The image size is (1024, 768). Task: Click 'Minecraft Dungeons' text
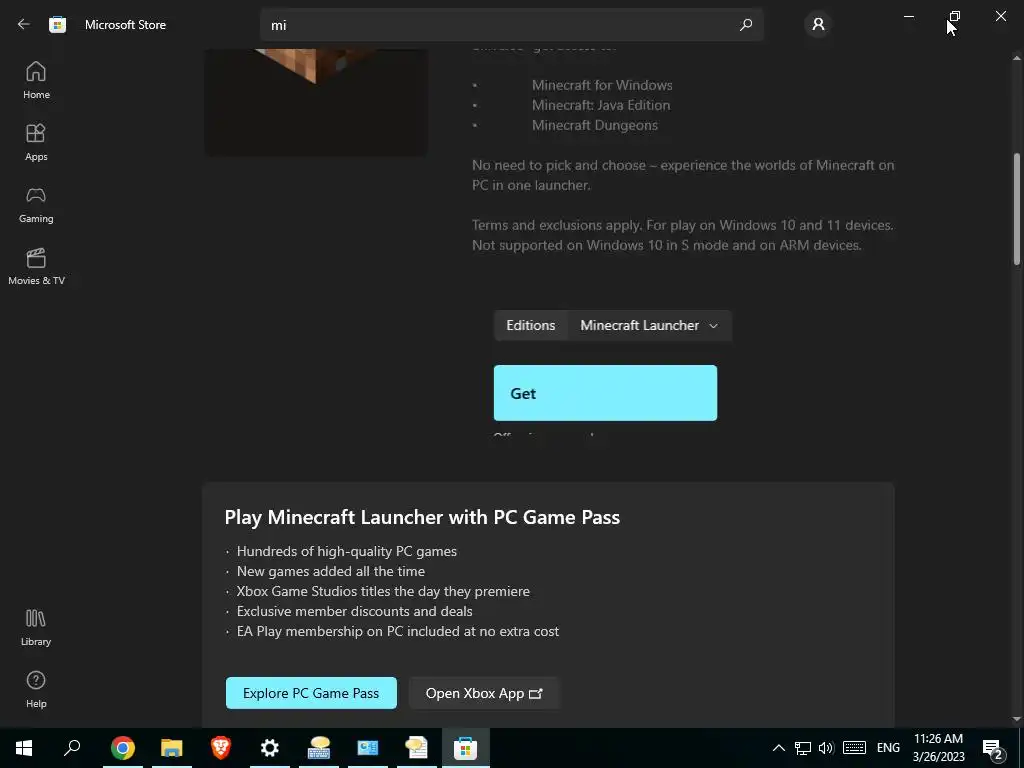(x=595, y=125)
